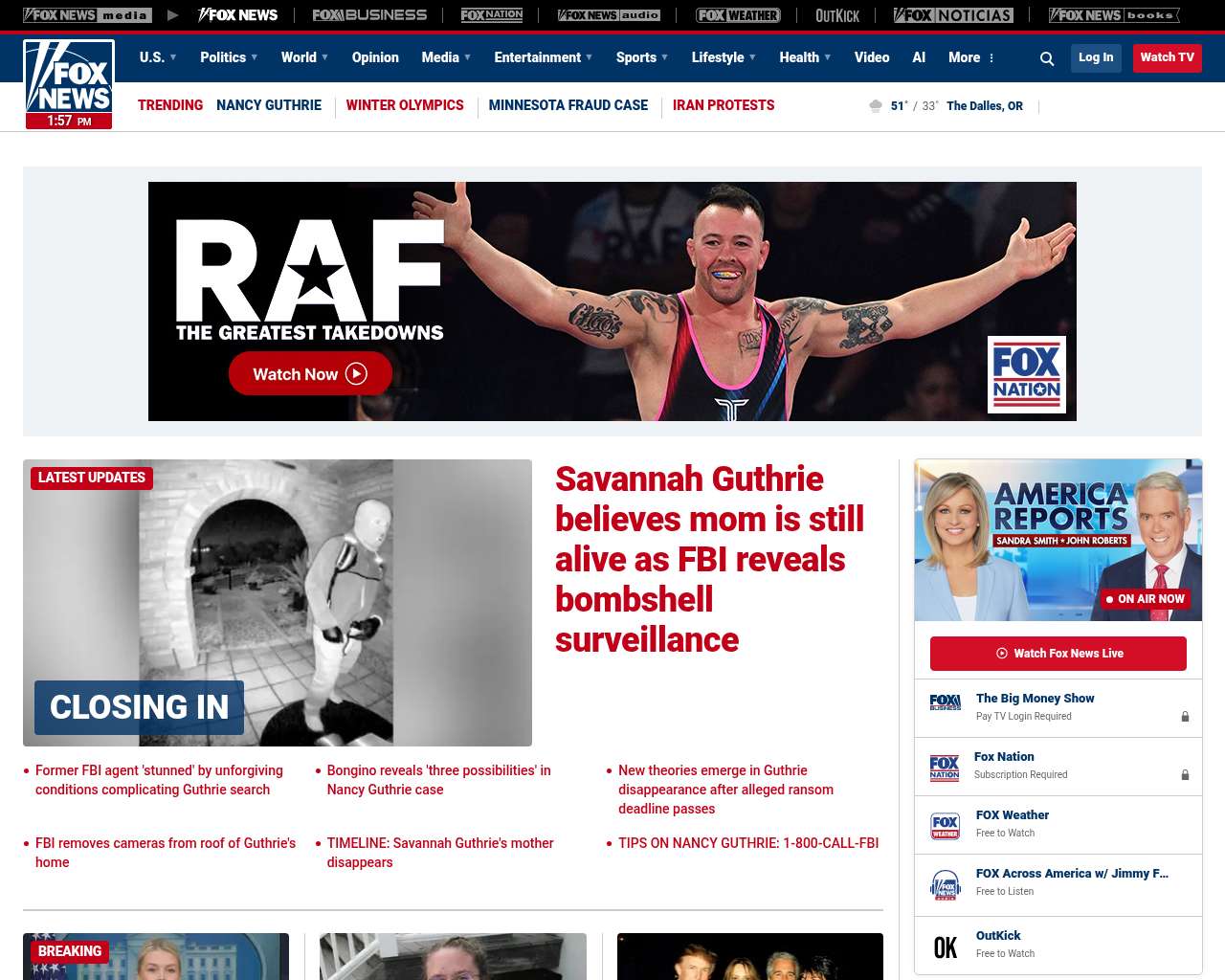
Task: Click the OutKick OK icon in sidebar
Action: pyautogui.click(x=946, y=947)
